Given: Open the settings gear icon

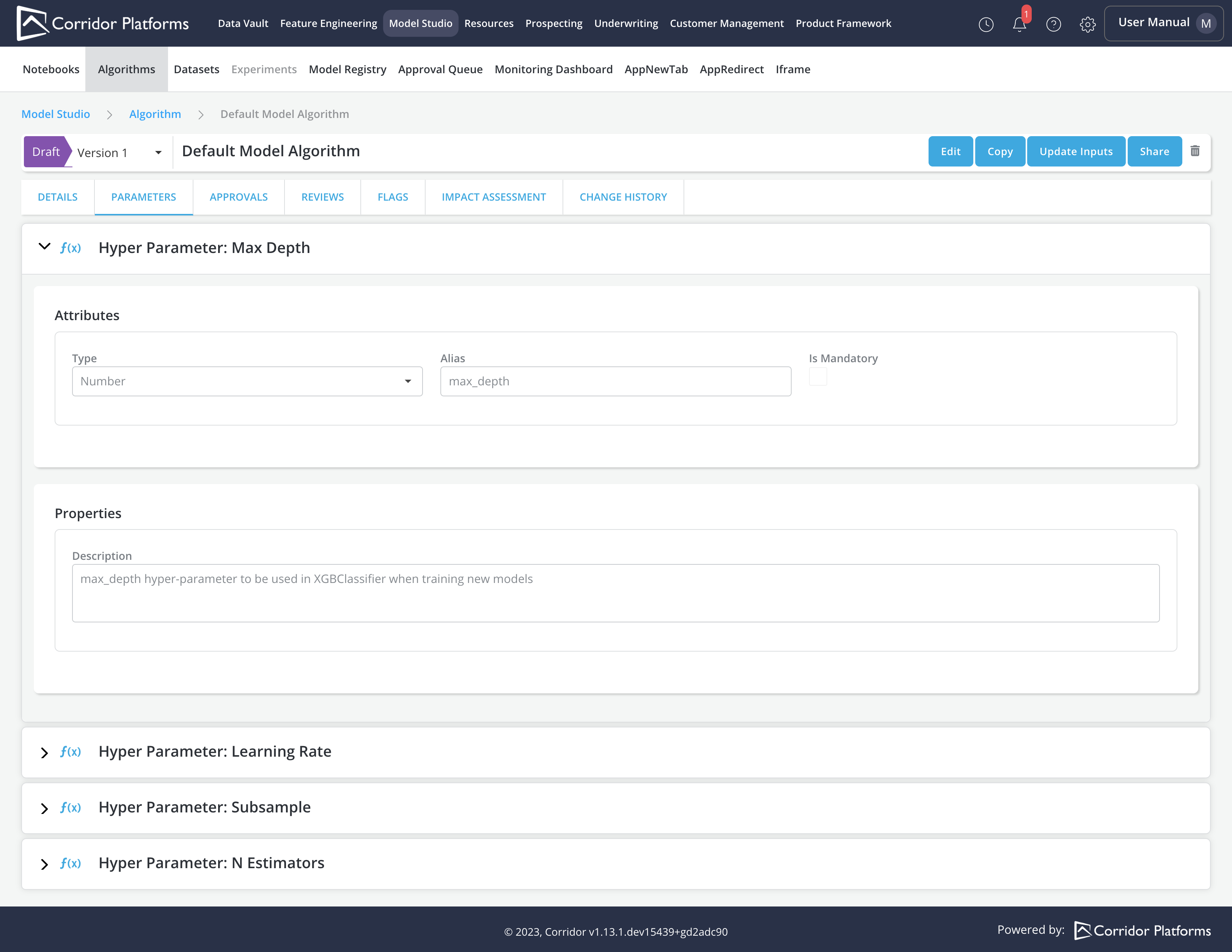Looking at the screenshot, I should pos(1087,24).
